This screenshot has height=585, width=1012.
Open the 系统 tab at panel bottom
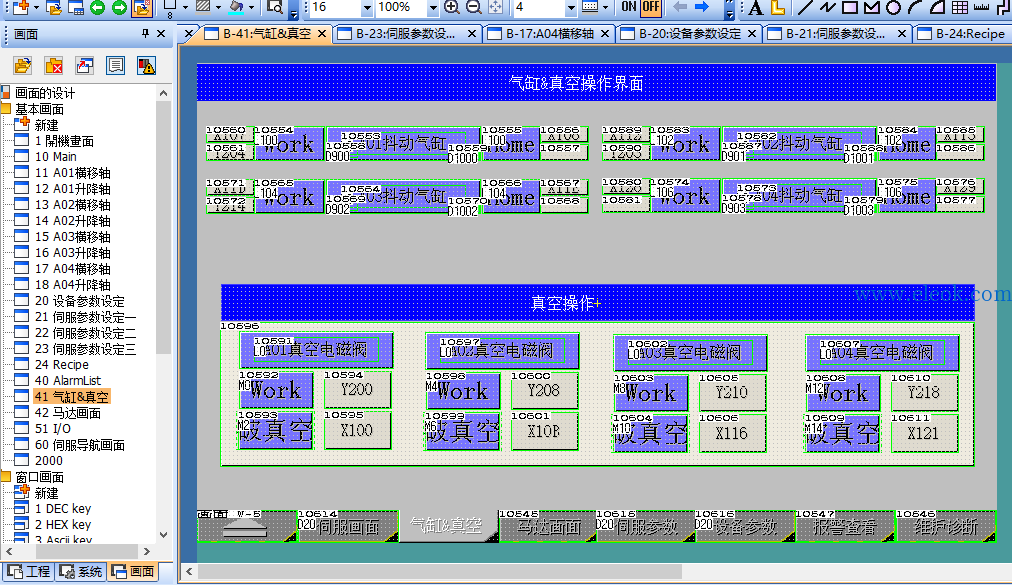tap(81, 571)
